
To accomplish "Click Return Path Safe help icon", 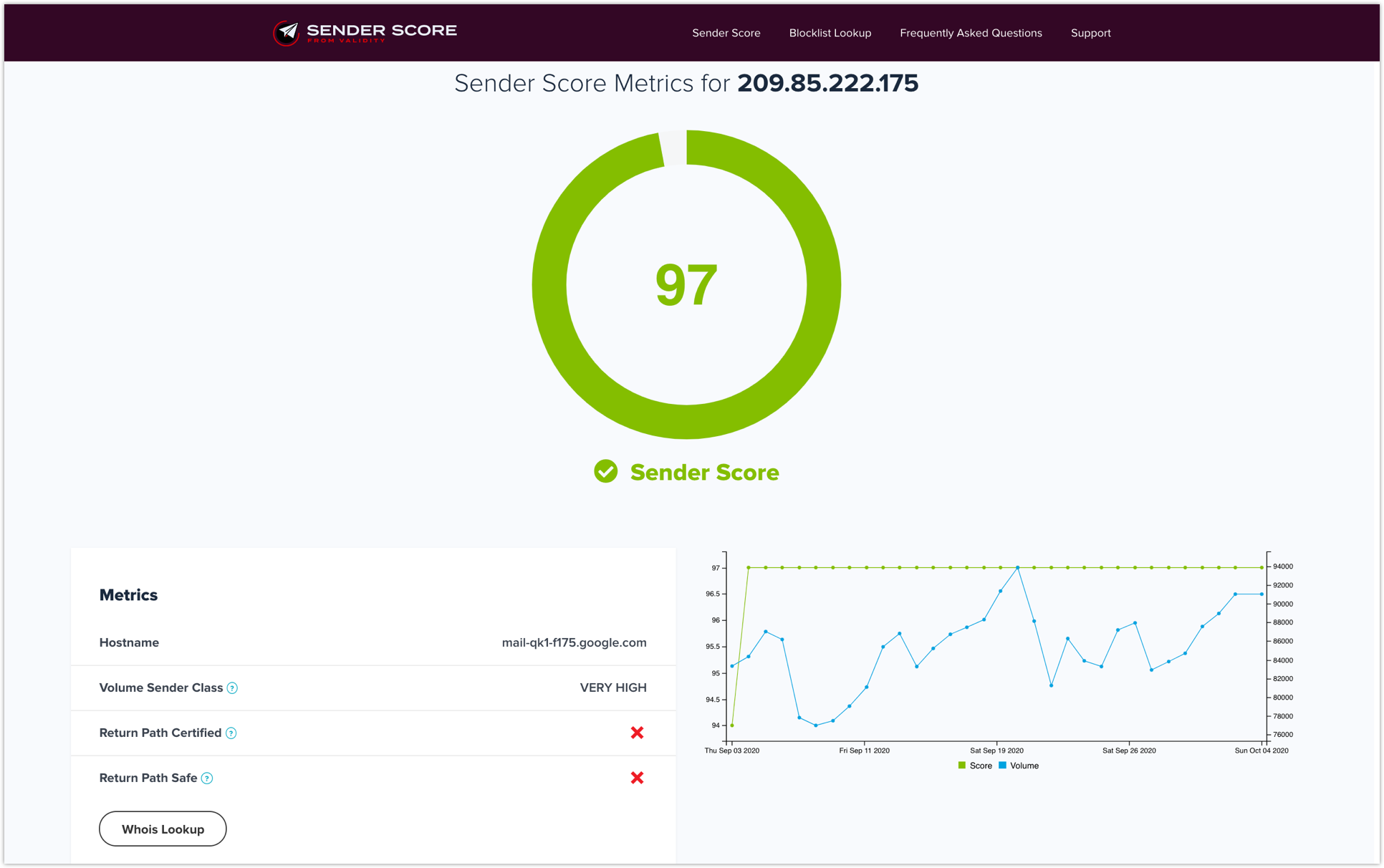I will click(207, 778).
